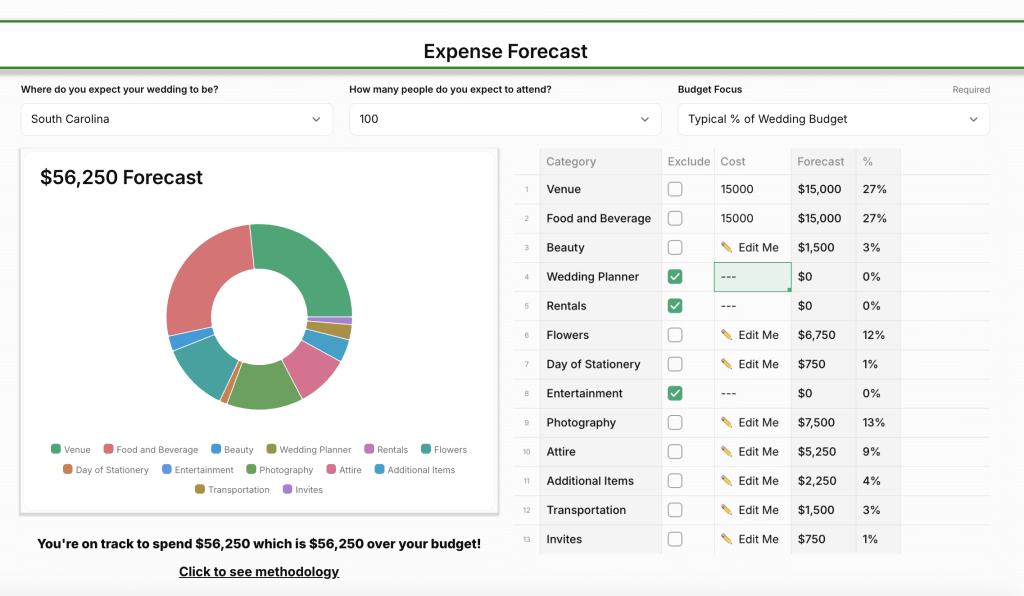Click pencil icon in Beauty cost cell

click(727, 247)
